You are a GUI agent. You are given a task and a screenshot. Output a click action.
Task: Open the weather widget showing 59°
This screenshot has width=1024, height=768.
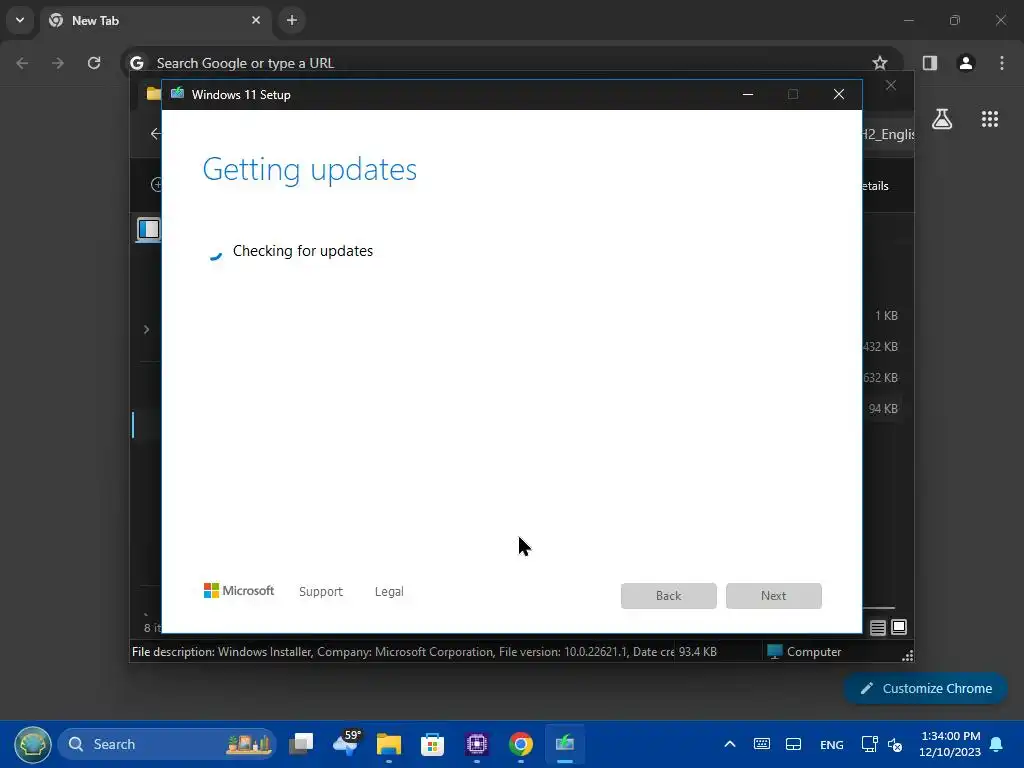click(x=346, y=743)
